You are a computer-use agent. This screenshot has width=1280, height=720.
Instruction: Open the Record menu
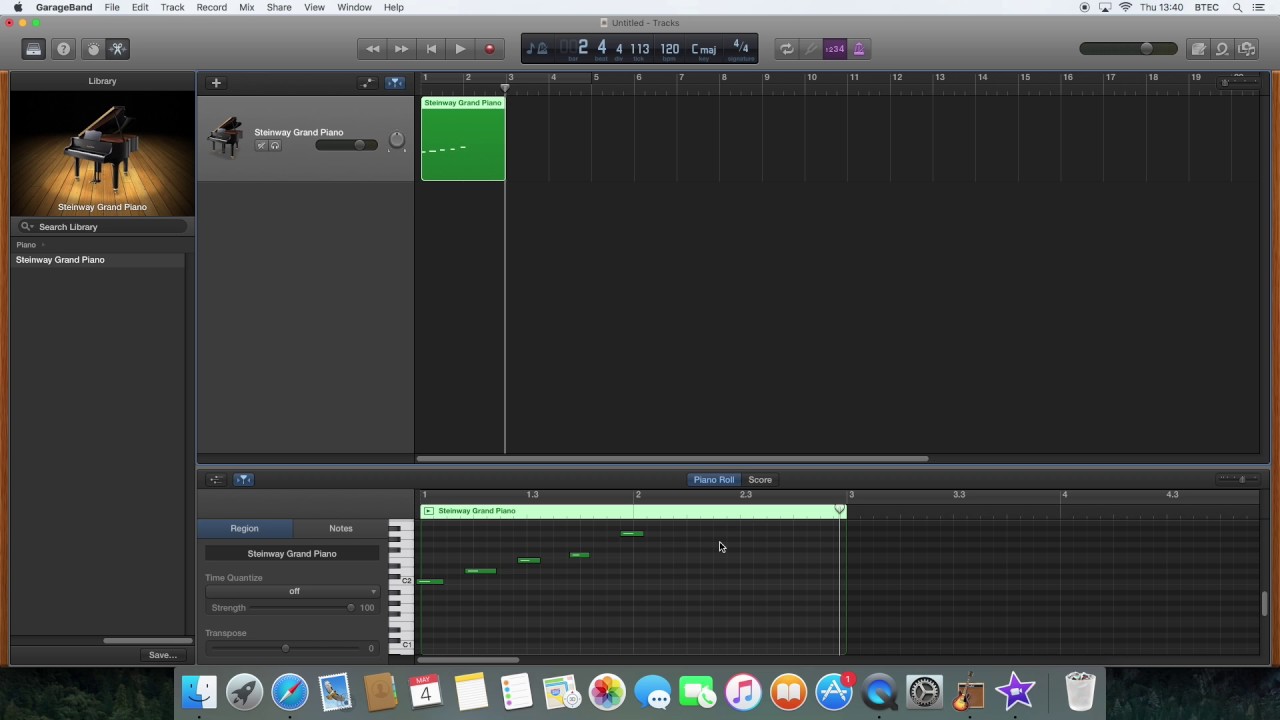[211, 7]
